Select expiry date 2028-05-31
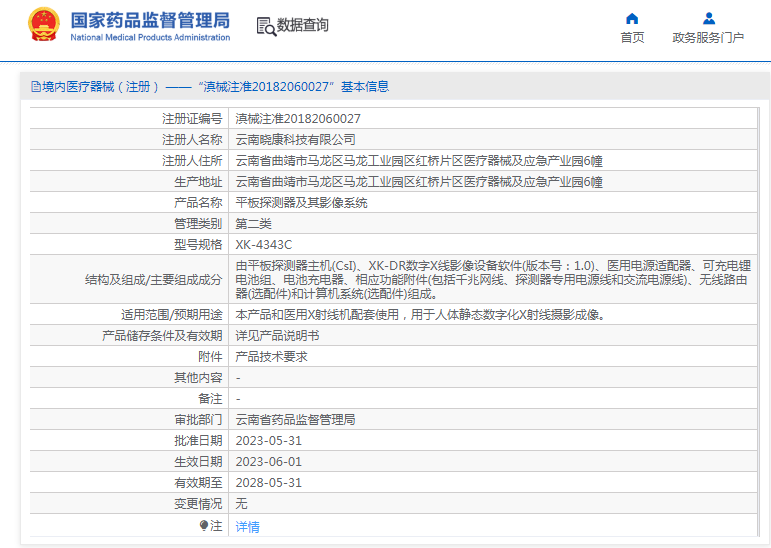Viewport: 771px width, 548px height. coord(268,483)
